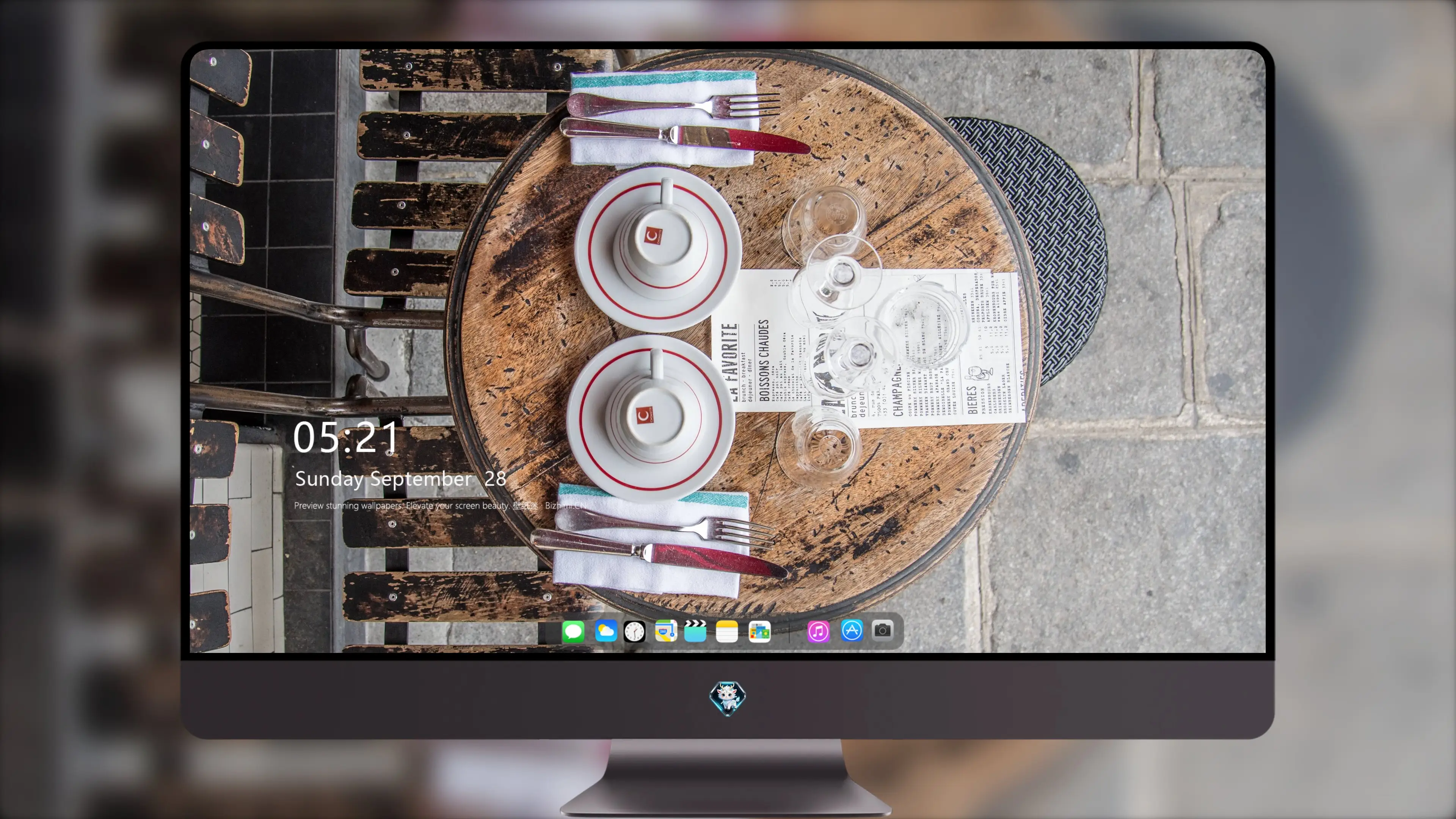Screen dimensions: 1456x819
Task: Open the Videos clapperboard app in the dock
Action: 695,631
